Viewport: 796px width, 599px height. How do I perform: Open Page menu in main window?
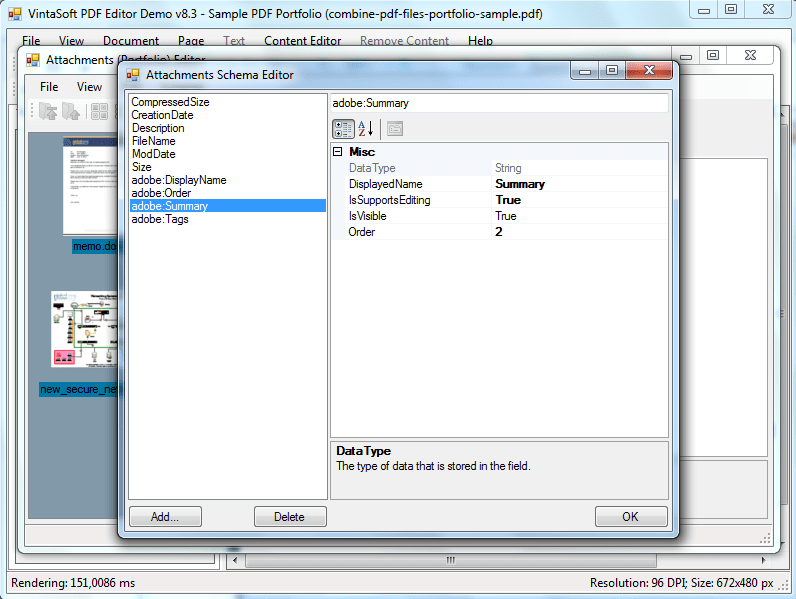click(191, 41)
